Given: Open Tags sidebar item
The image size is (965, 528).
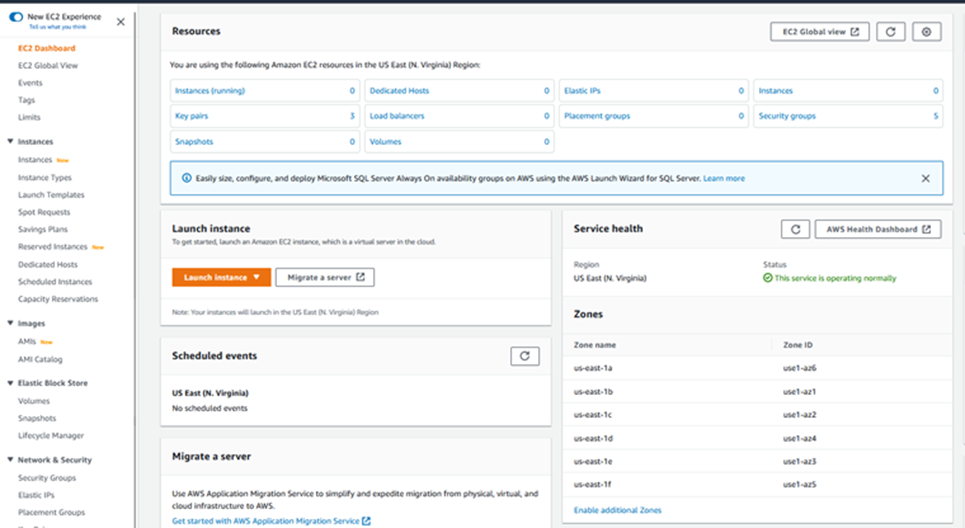Looking at the screenshot, I should pyautogui.click(x=26, y=100).
